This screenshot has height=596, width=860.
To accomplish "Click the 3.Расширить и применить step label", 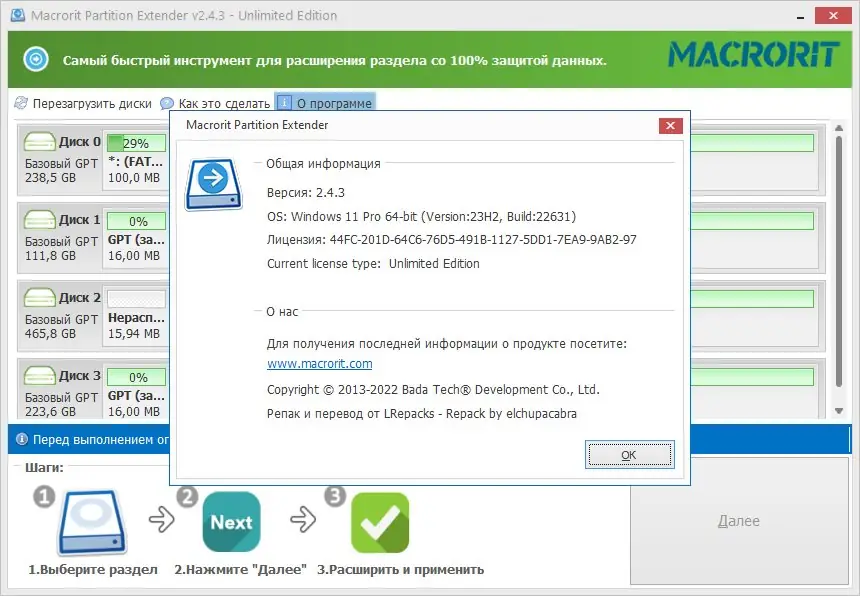I will [x=400, y=570].
